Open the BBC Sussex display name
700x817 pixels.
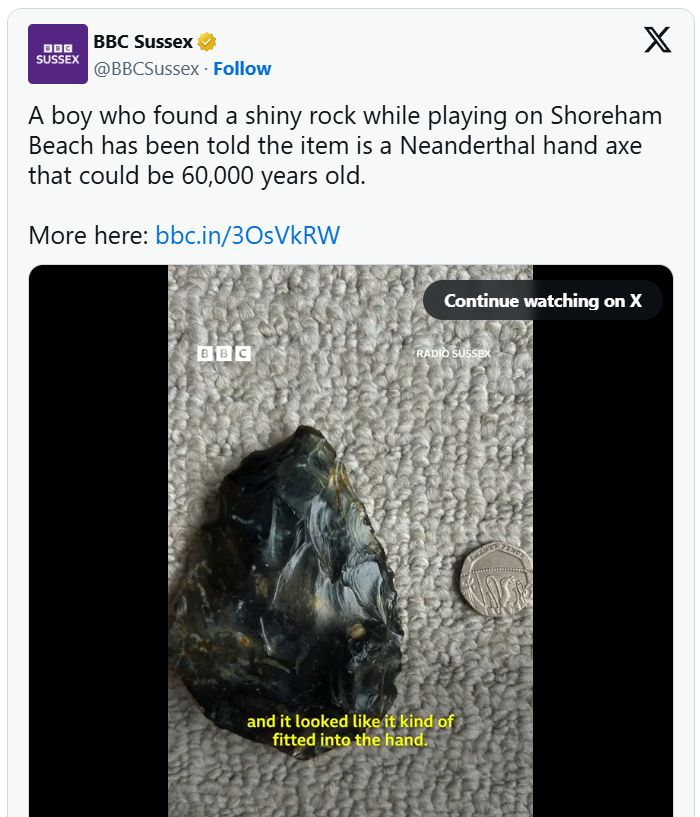(143, 42)
